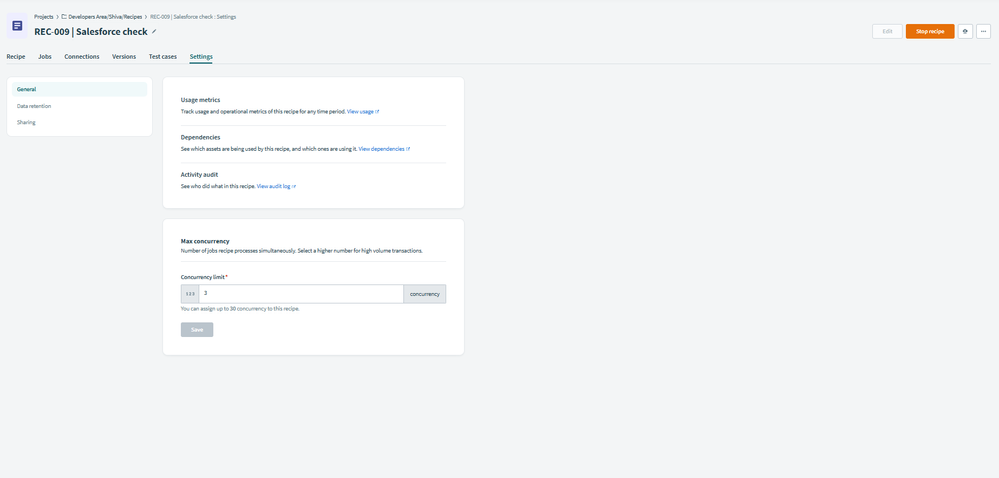Open the Recipe tab
Screen dimensions: 999x478
tap(16, 57)
